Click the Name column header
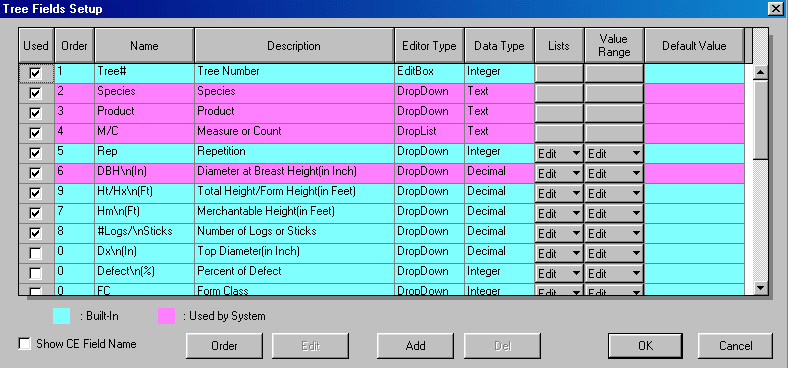Screen dimensions: 789x368 pos(144,46)
